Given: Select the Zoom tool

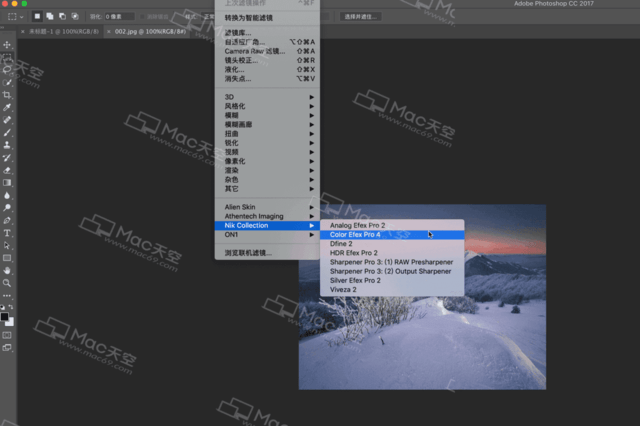Looking at the screenshot, I should [x=7, y=283].
